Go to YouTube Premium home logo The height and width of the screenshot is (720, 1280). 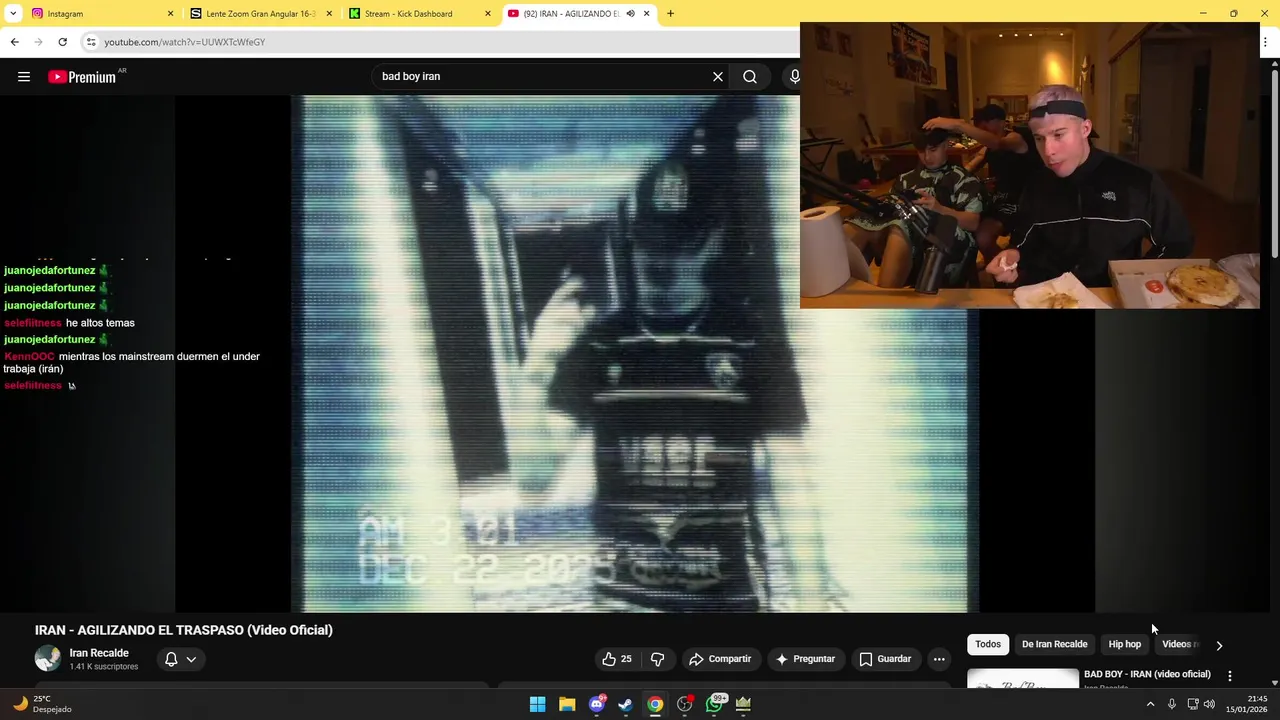[x=82, y=77]
